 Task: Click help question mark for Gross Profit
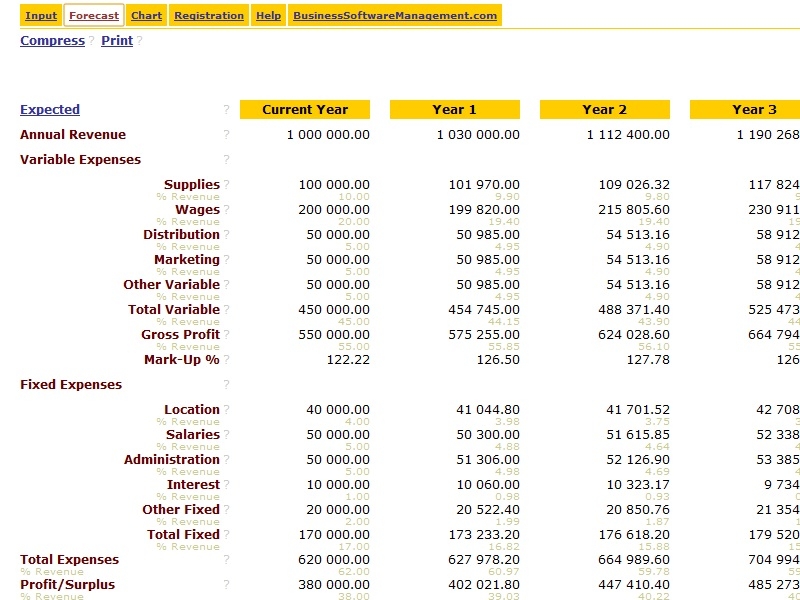tap(226, 335)
